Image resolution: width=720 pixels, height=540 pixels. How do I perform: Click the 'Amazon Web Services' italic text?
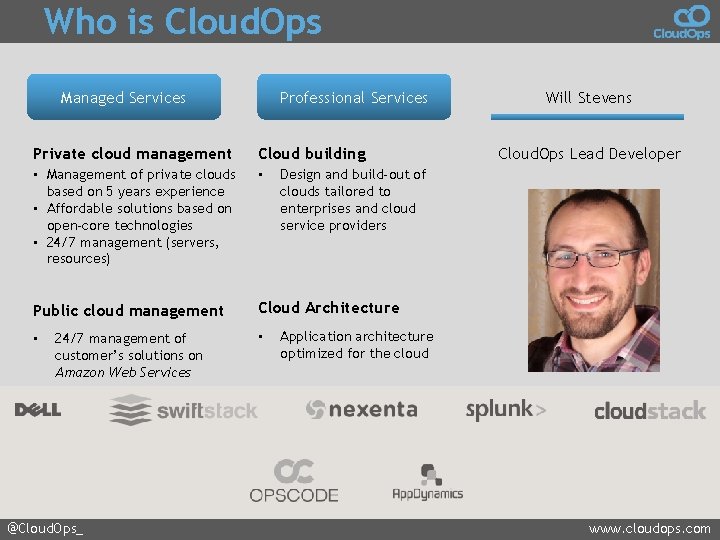pyautogui.click(x=123, y=372)
